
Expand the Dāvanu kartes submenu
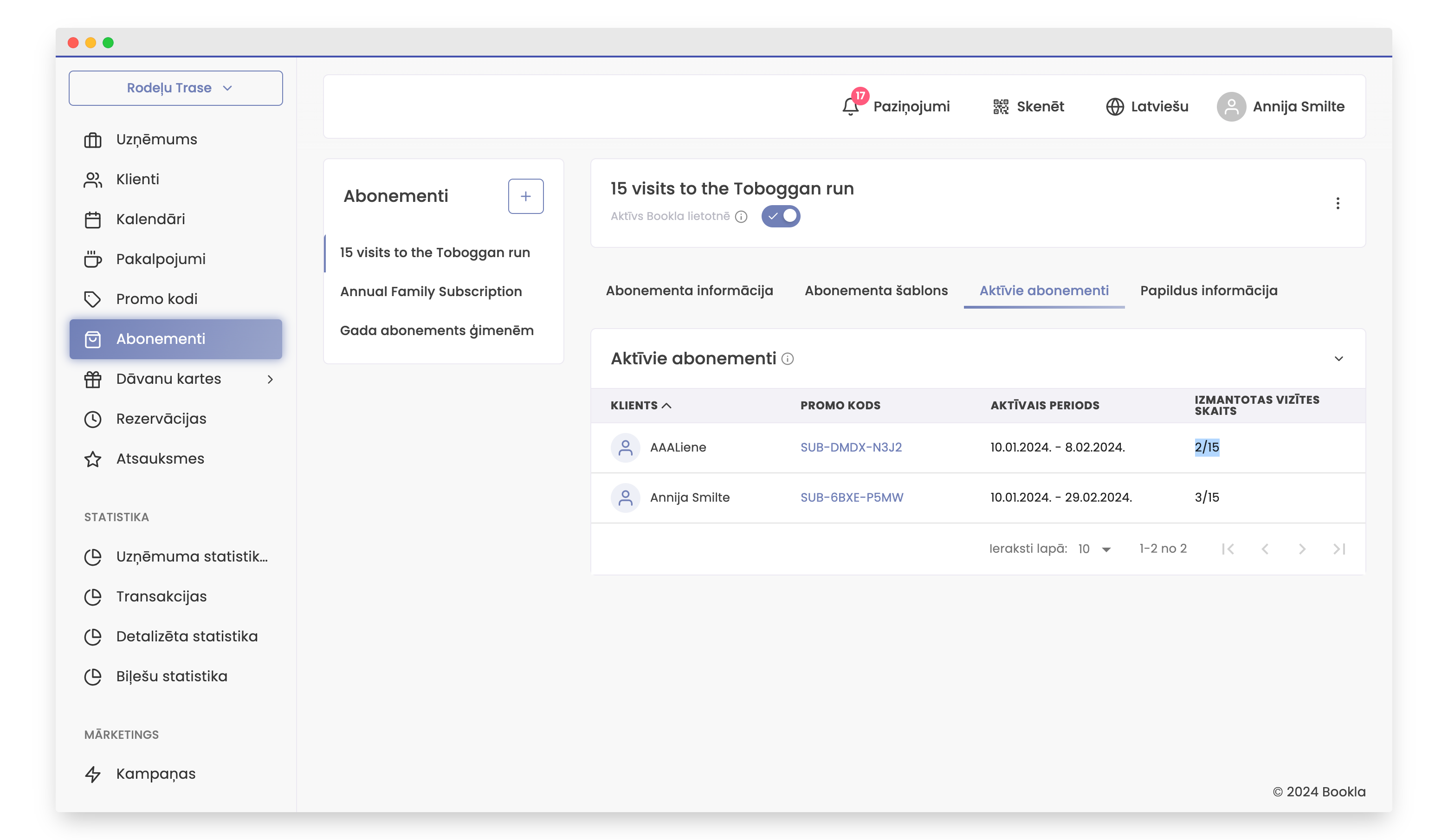click(x=270, y=379)
